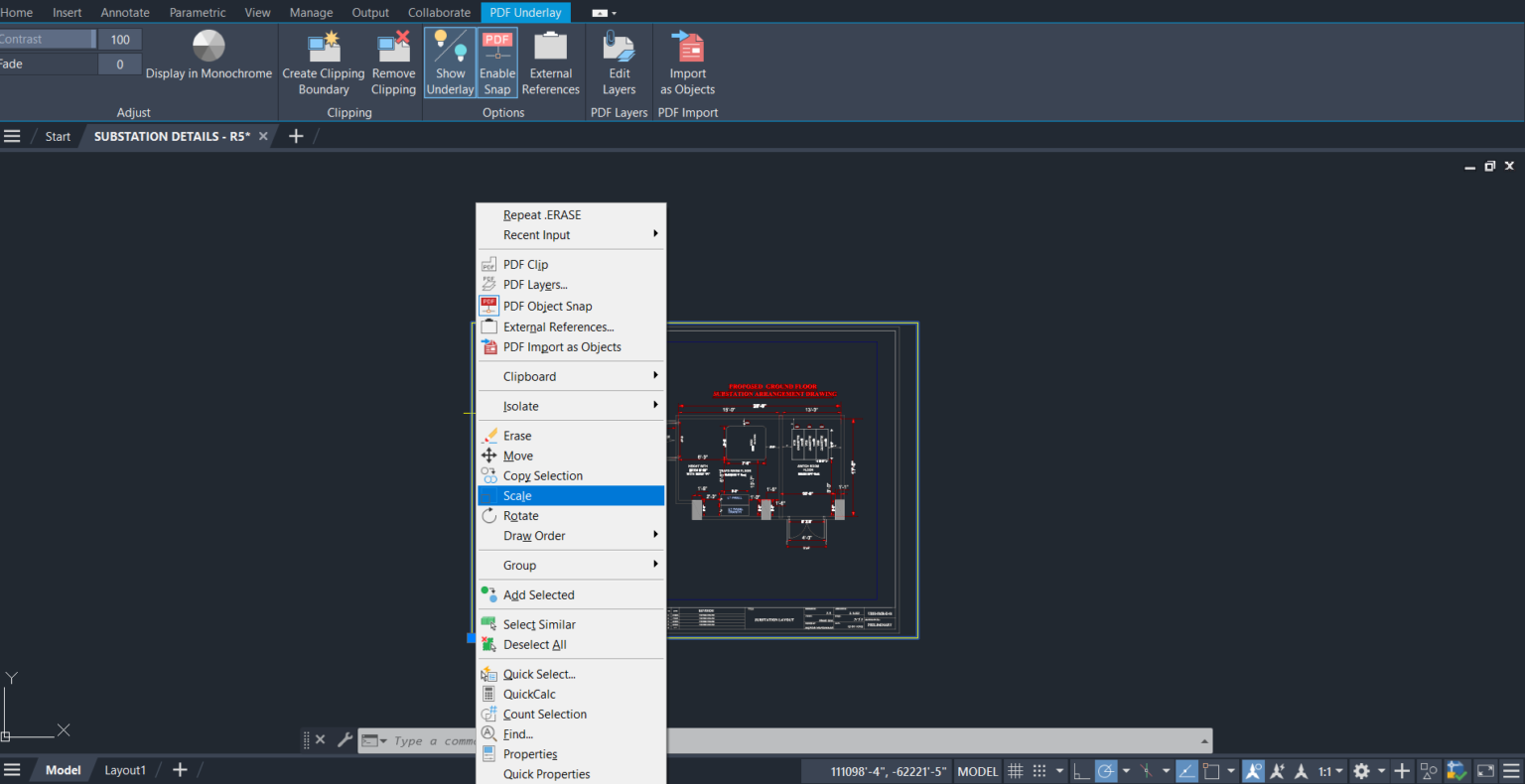Screen dimensions: 1525x784
Task: Click the file tab menu hamburger icon
Action: click(12, 136)
